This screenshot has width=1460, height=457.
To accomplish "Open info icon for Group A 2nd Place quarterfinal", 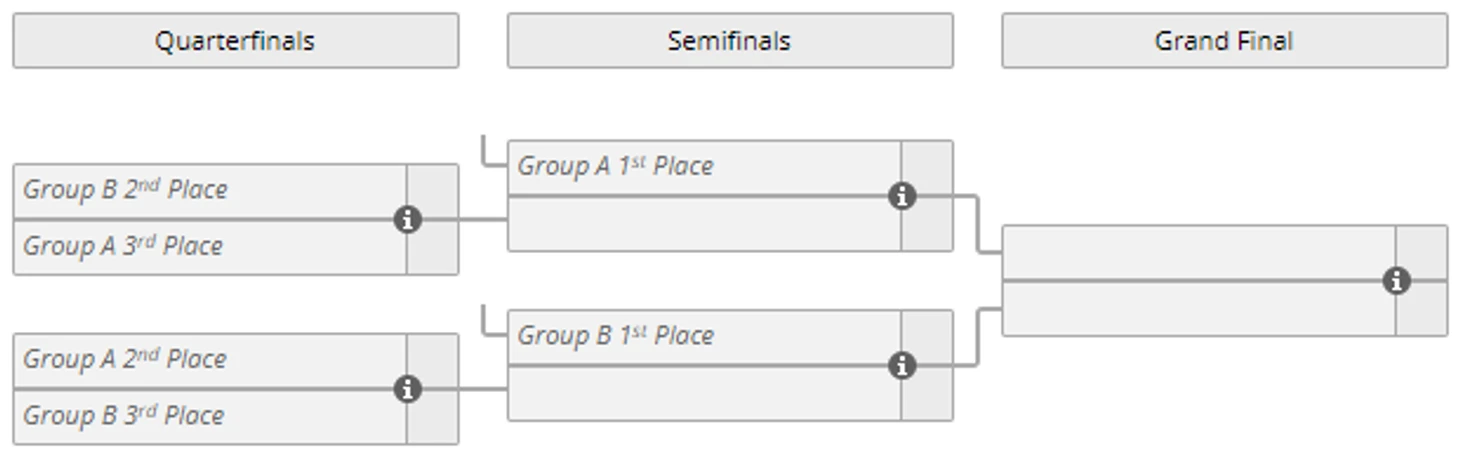I will [407, 389].
